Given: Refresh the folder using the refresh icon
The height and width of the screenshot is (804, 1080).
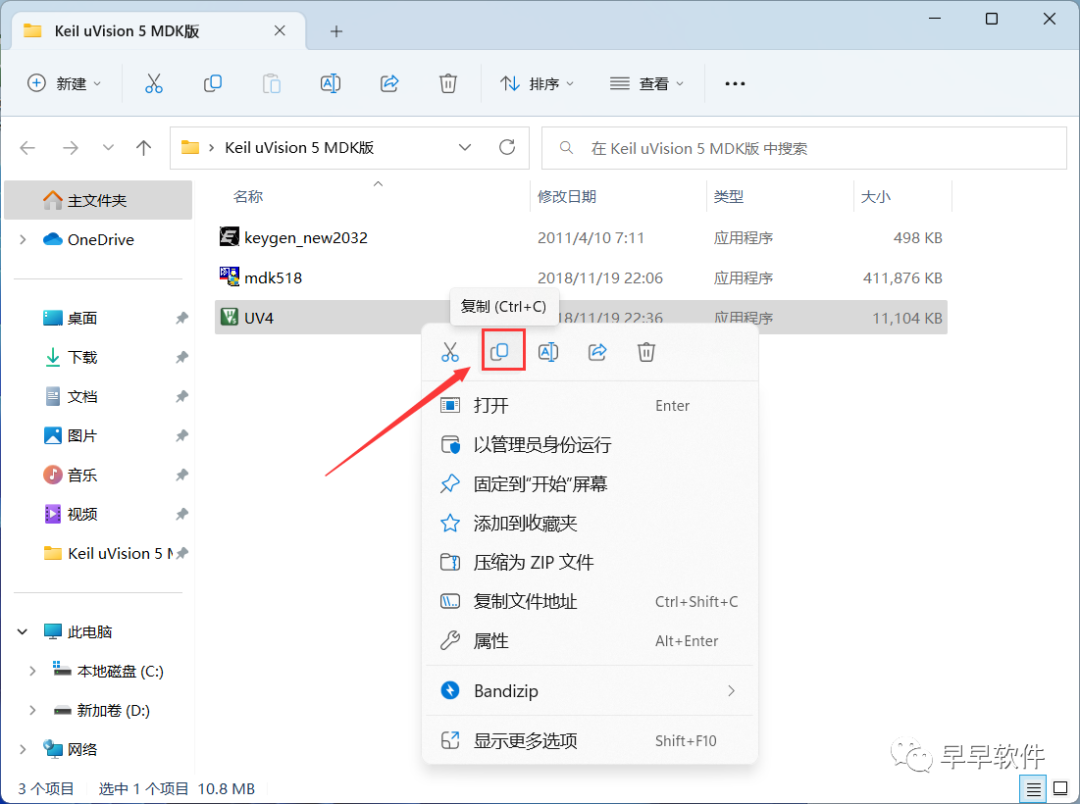Looking at the screenshot, I should (507, 146).
